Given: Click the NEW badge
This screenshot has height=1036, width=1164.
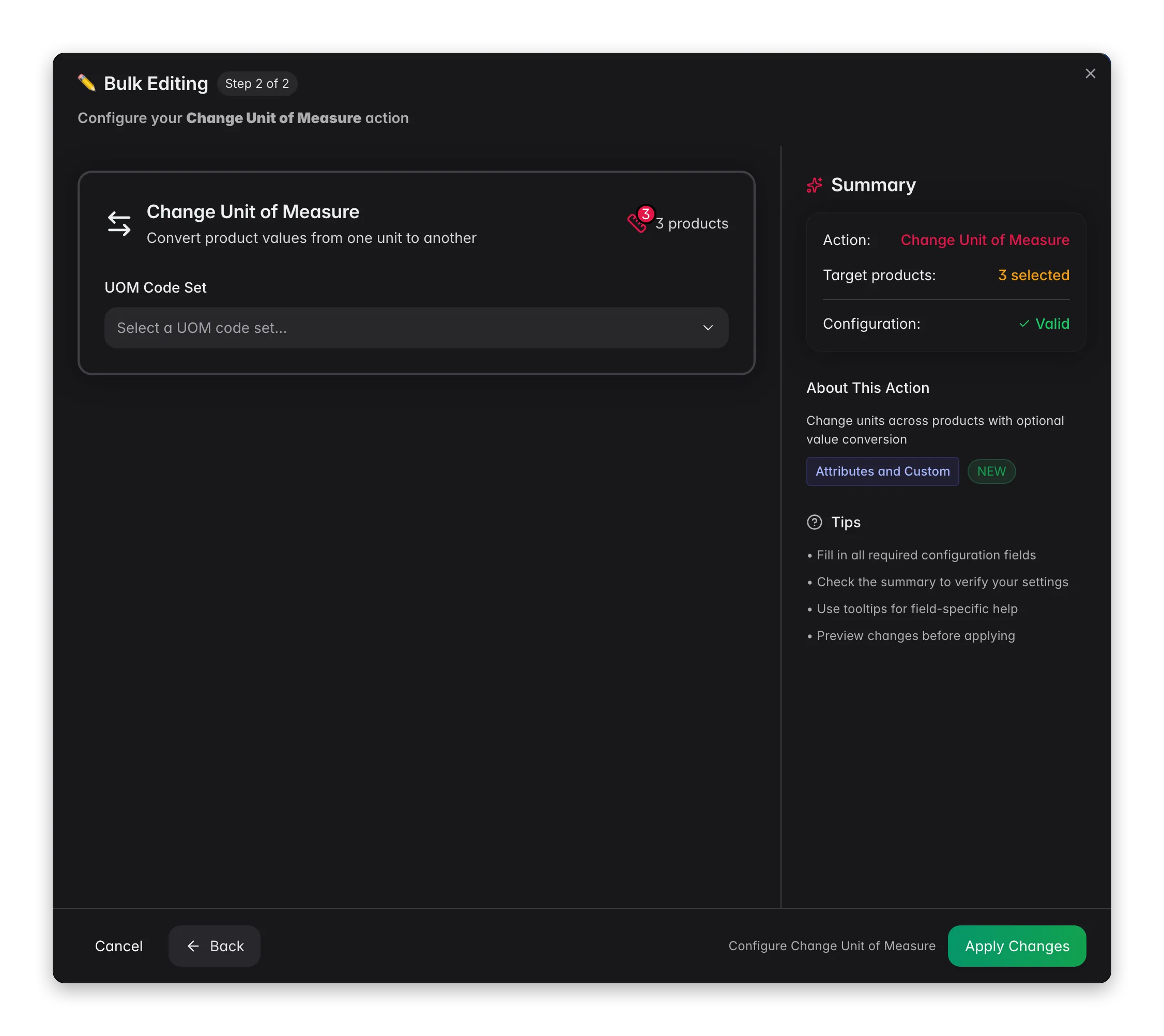Looking at the screenshot, I should (991, 471).
